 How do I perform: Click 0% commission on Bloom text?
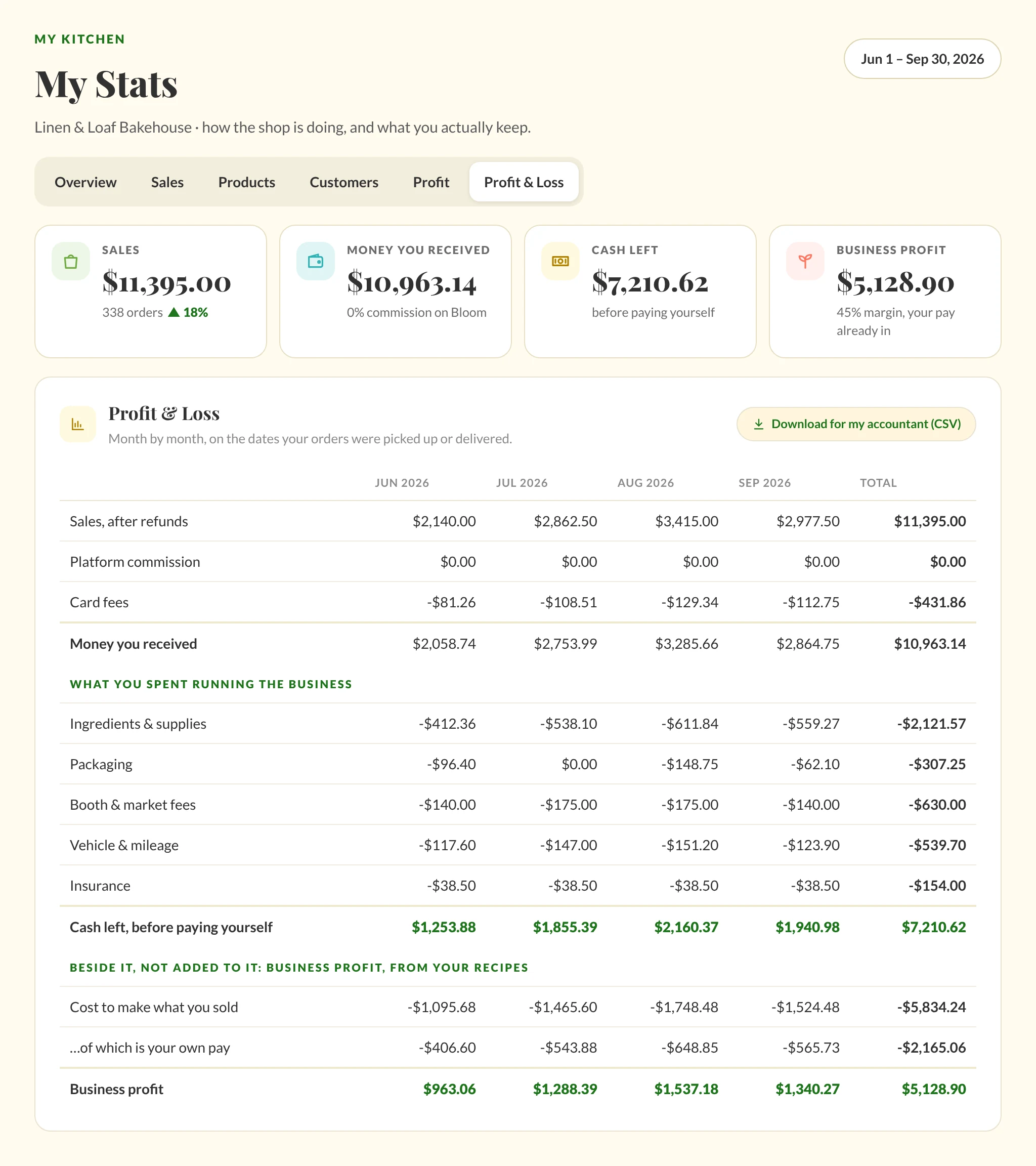coord(417,313)
